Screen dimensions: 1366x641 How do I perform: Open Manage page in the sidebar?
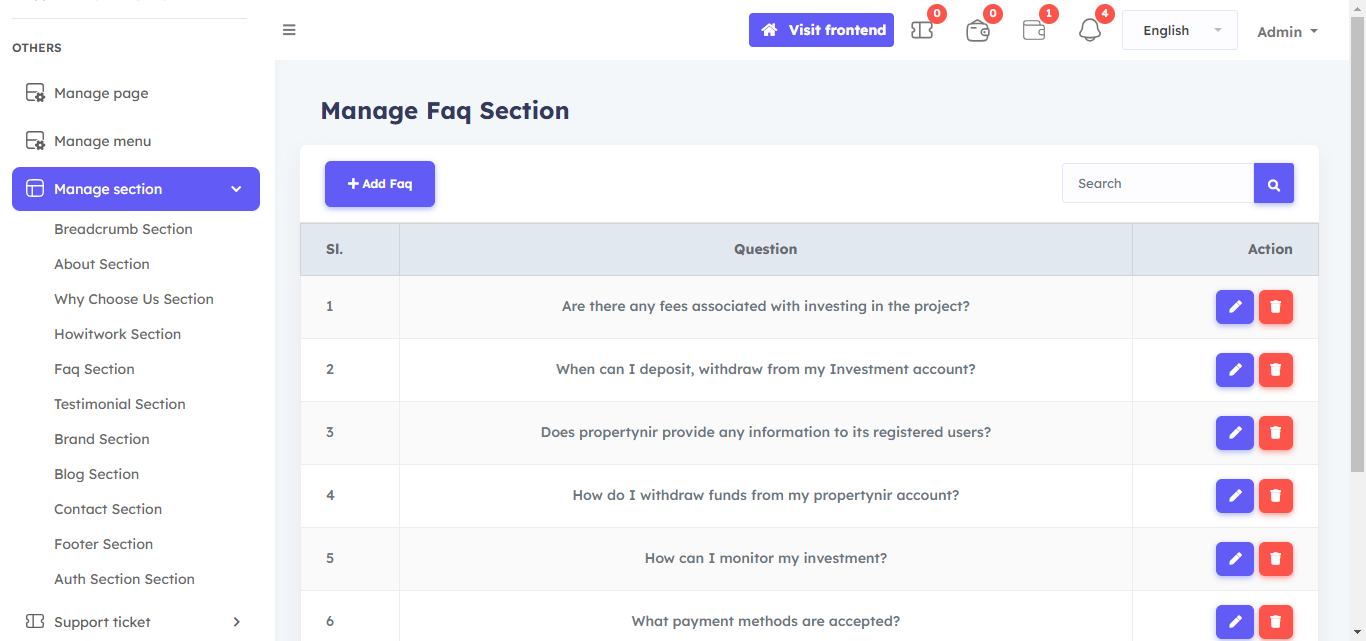(101, 93)
